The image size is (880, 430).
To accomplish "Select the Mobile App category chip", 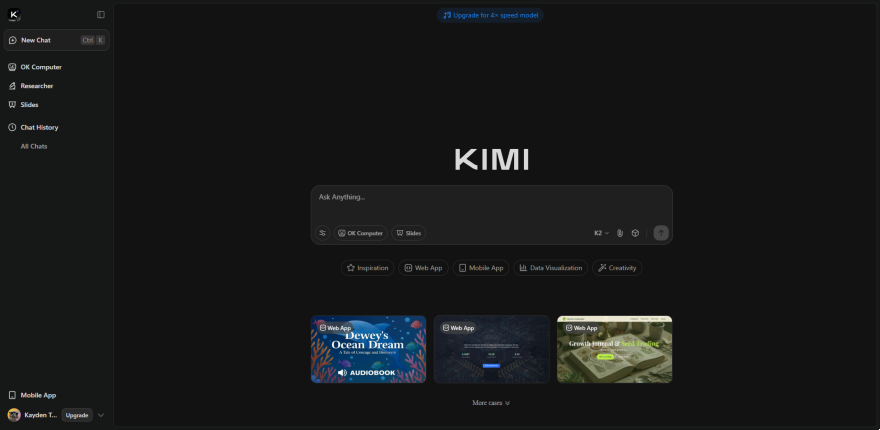I will click(481, 268).
